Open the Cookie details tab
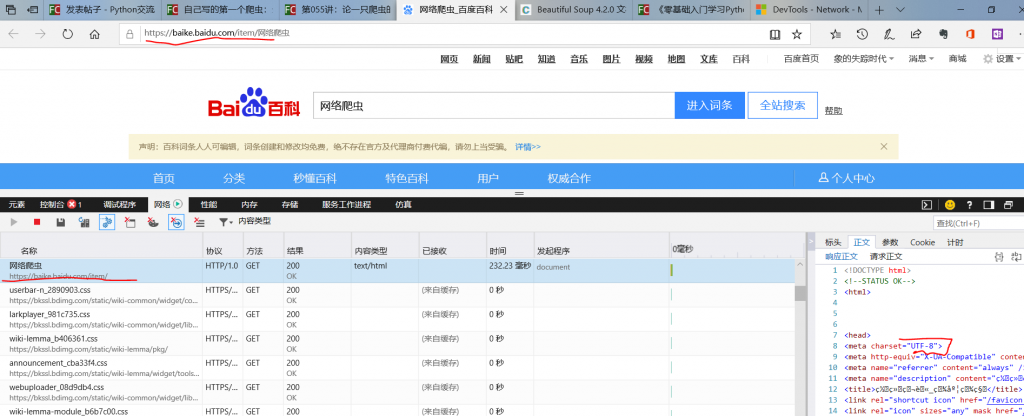This screenshot has width=1024, height=416. [922, 242]
